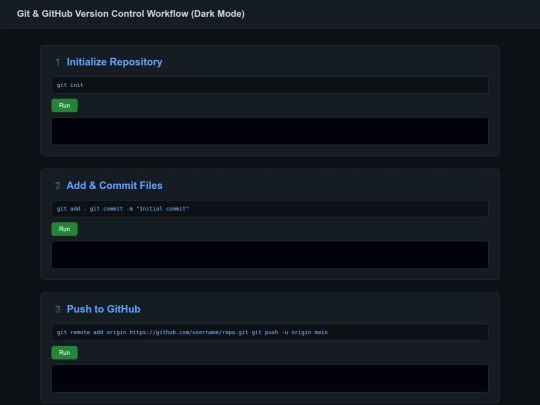Click the git add and commit code box
The width and height of the screenshot is (540, 405).
point(270,209)
